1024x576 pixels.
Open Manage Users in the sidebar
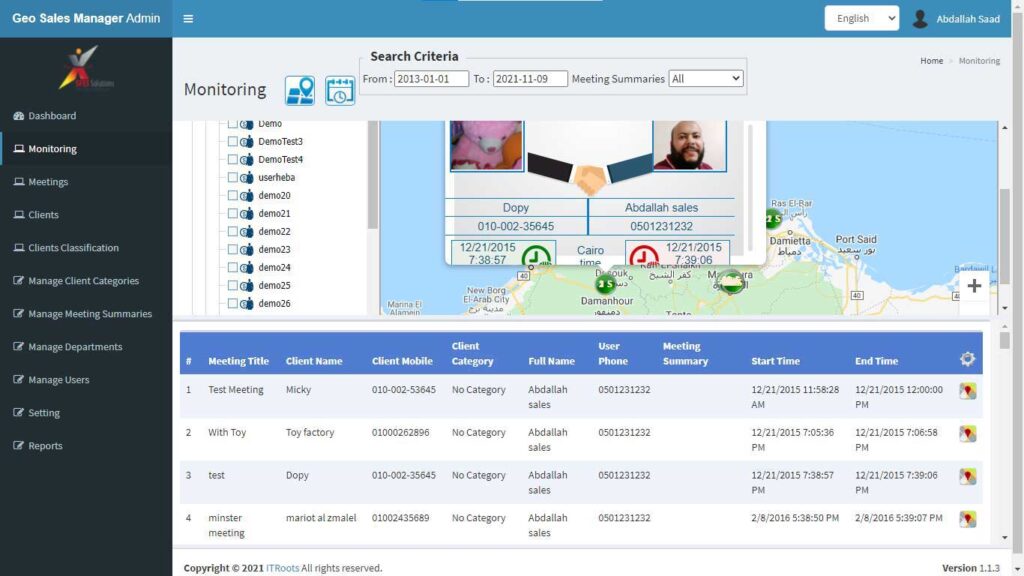point(58,380)
